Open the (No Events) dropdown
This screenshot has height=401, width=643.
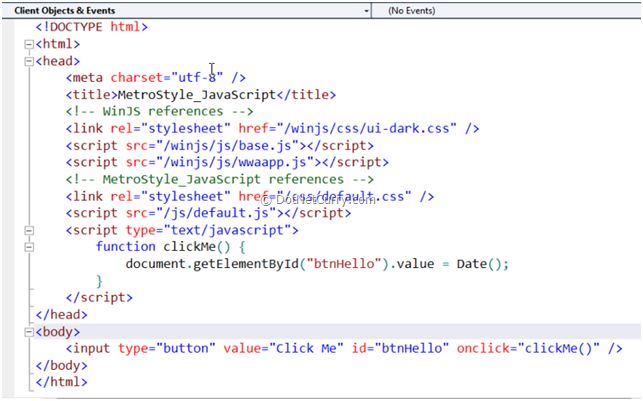point(507,11)
